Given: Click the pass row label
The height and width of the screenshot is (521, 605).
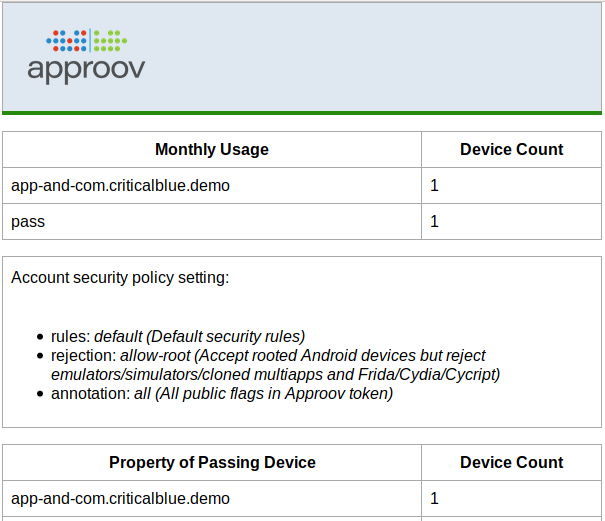Looking at the screenshot, I should click(28, 222).
